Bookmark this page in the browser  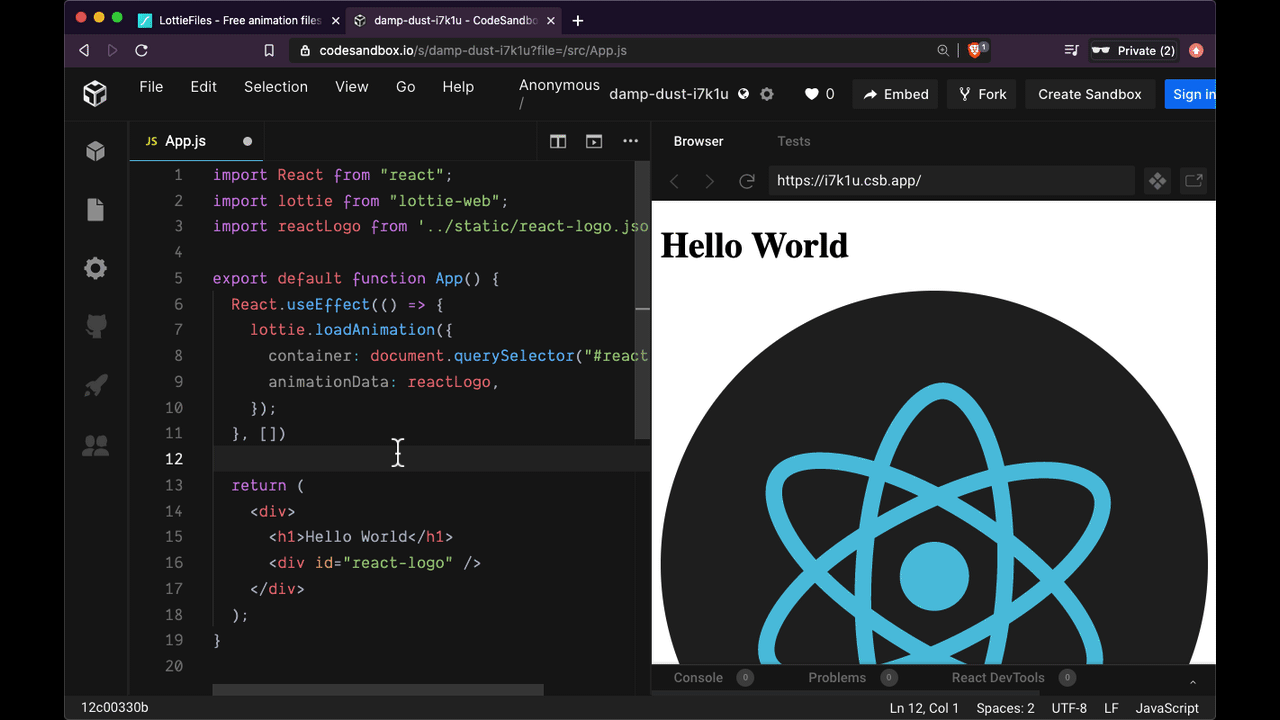coord(269,50)
